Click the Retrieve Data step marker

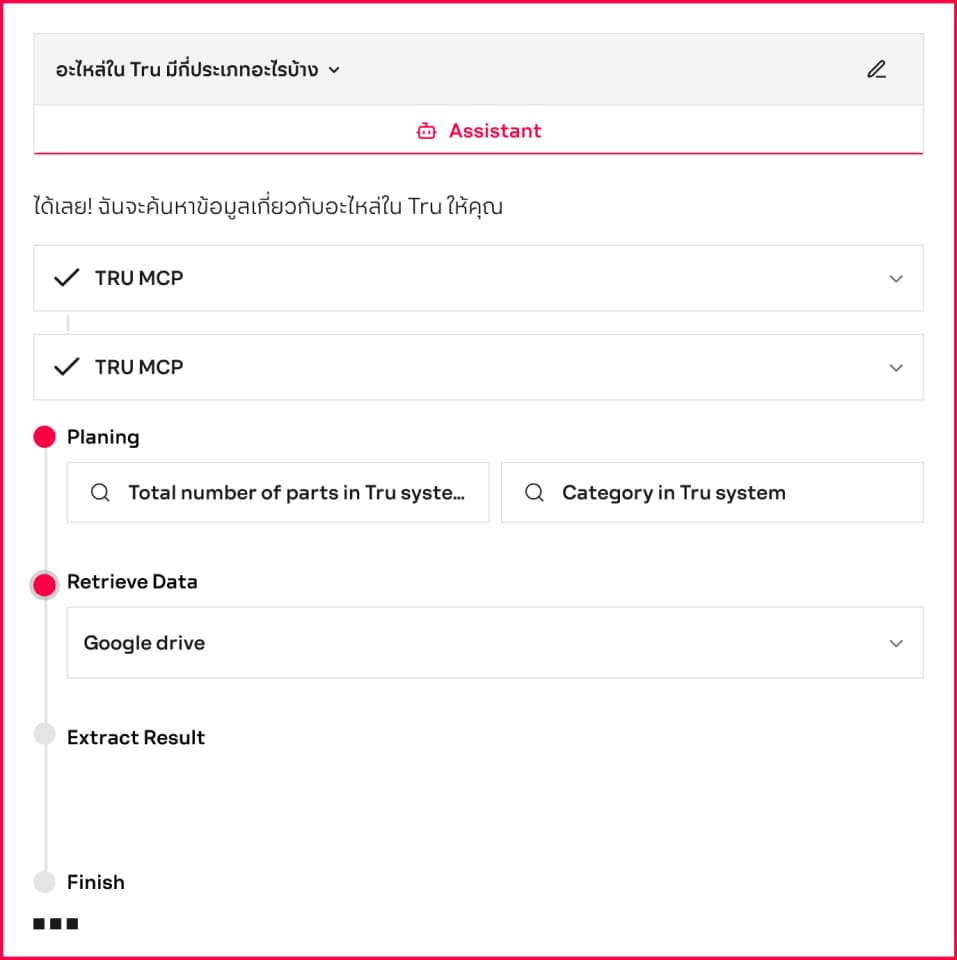pos(44,585)
